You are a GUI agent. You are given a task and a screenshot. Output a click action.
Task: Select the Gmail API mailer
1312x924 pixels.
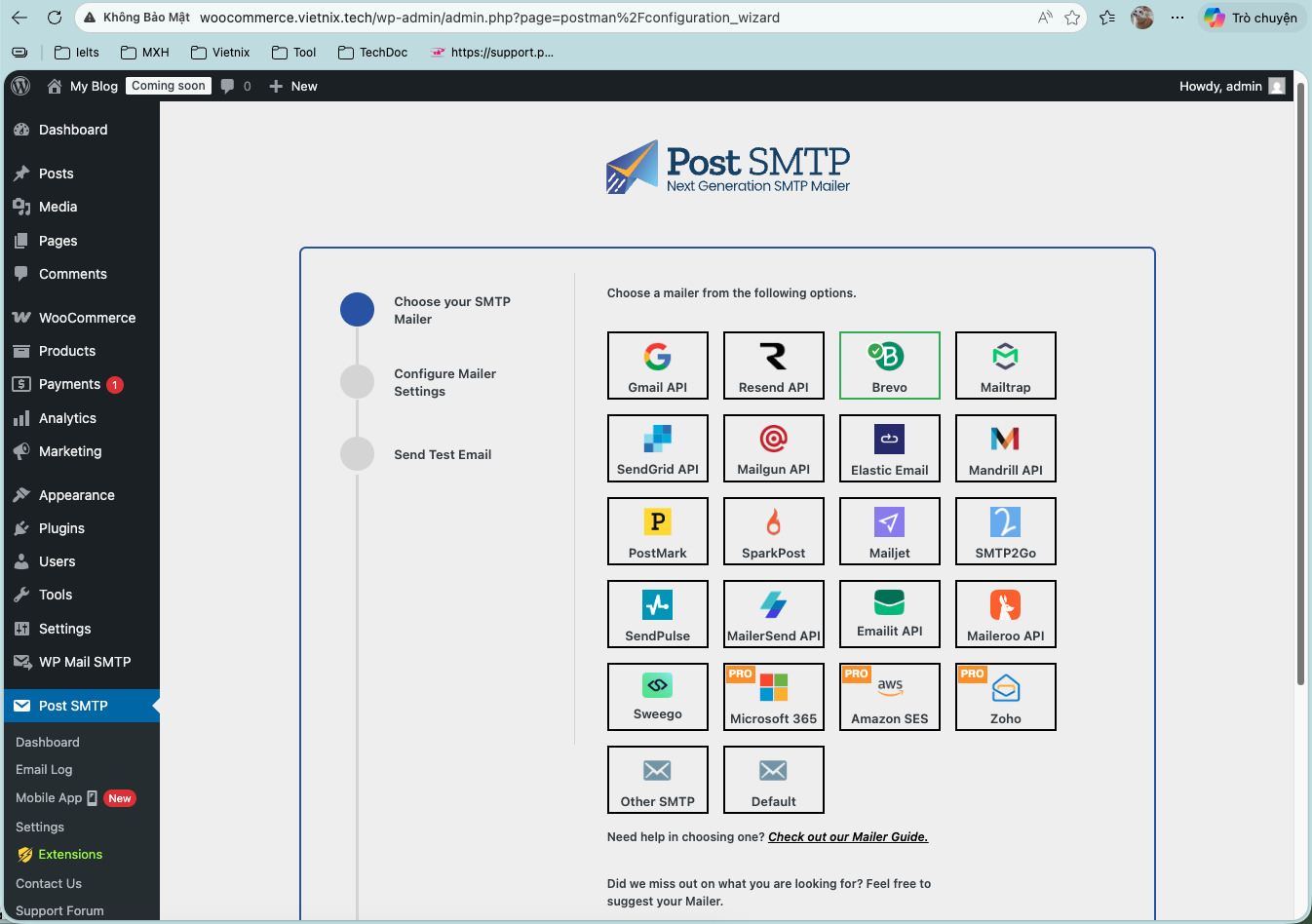click(657, 366)
